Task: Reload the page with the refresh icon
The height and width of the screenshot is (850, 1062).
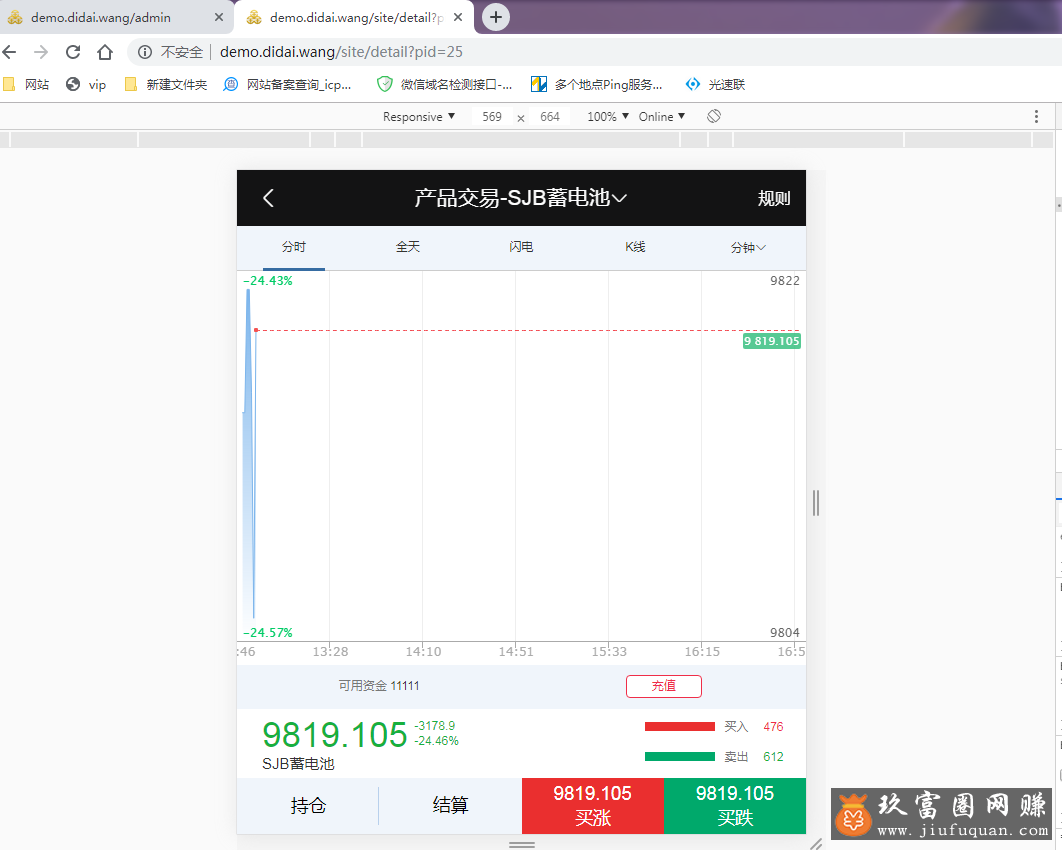Action: (x=73, y=52)
